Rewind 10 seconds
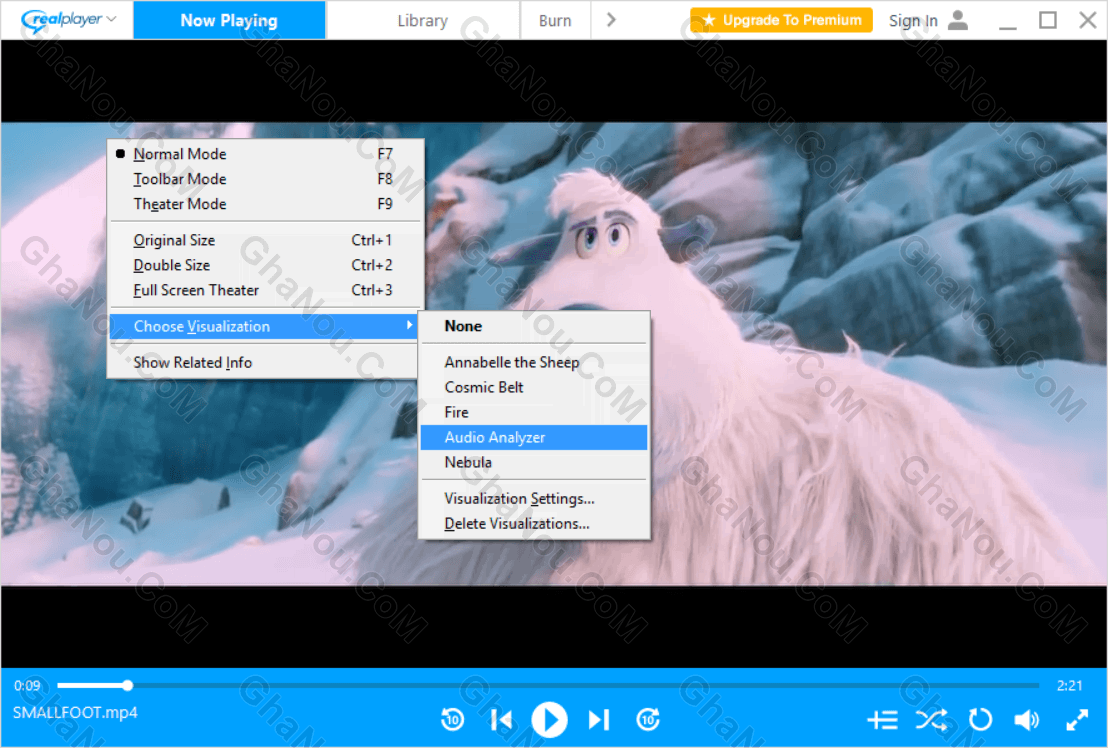 pos(452,720)
